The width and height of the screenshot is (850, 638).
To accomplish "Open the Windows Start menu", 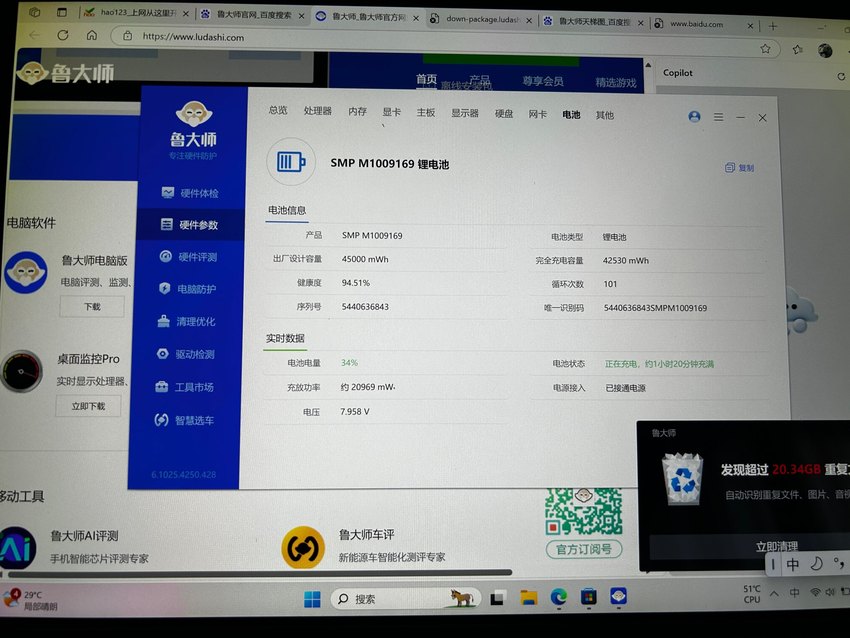I will point(312,600).
